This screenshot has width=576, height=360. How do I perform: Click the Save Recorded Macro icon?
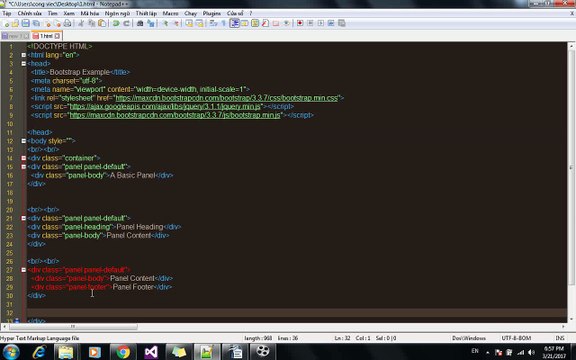341,24
